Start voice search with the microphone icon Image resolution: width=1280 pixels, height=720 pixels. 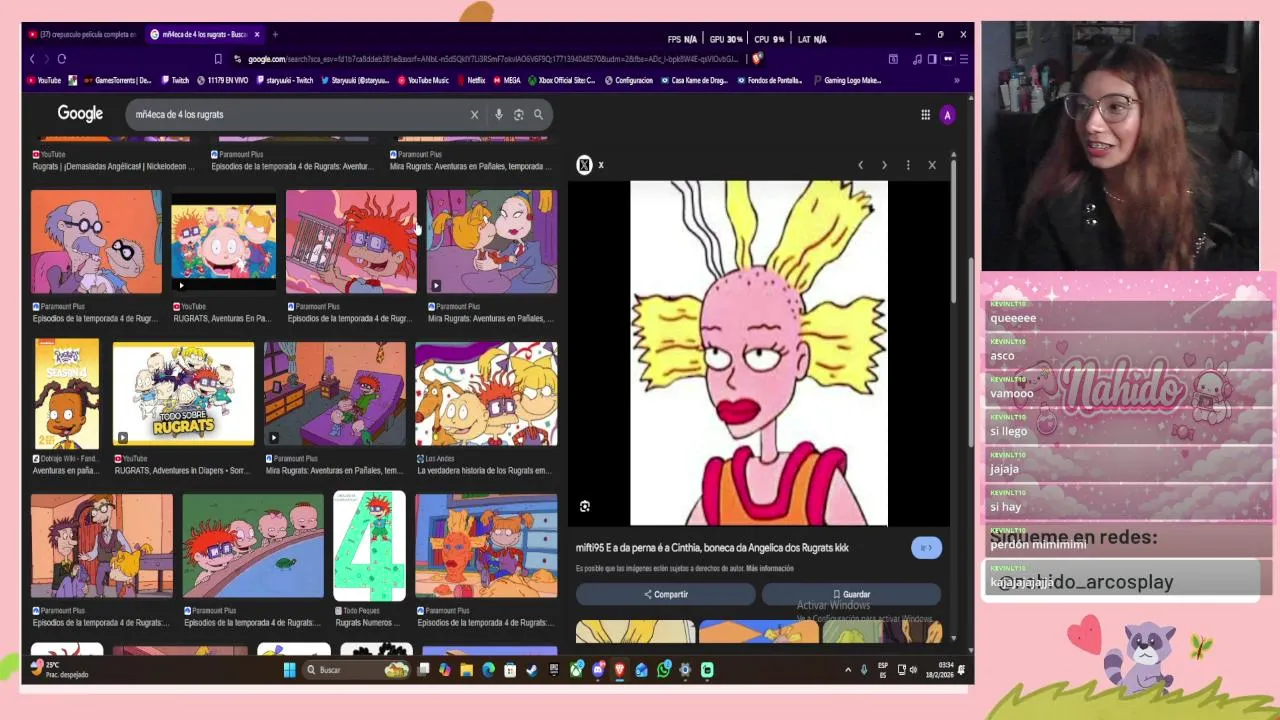click(x=499, y=115)
